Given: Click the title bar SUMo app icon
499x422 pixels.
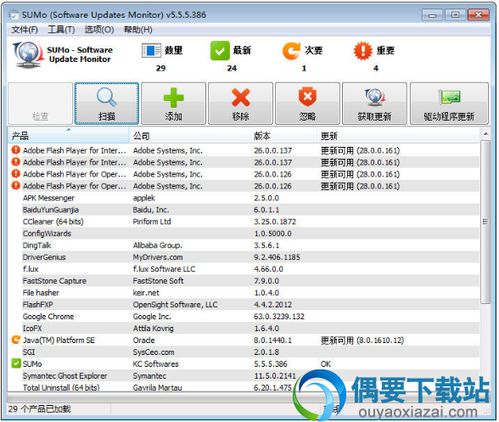Looking at the screenshot, I should (14, 15).
